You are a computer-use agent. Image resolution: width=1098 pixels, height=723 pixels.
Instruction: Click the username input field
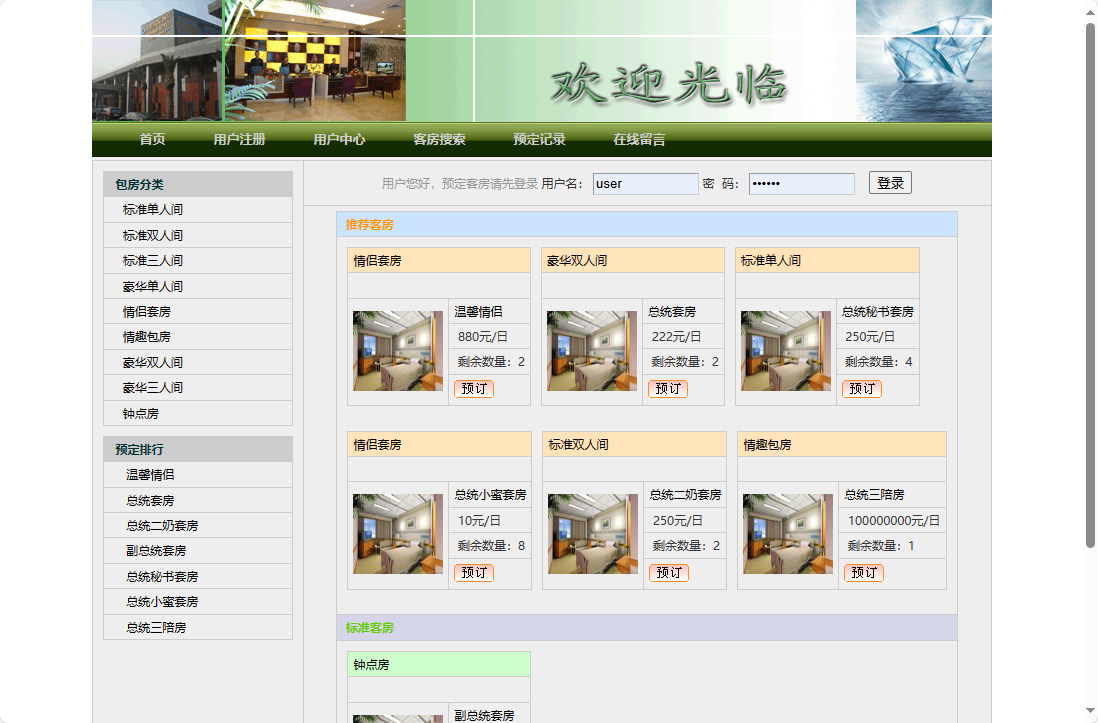(x=643, y=183)
